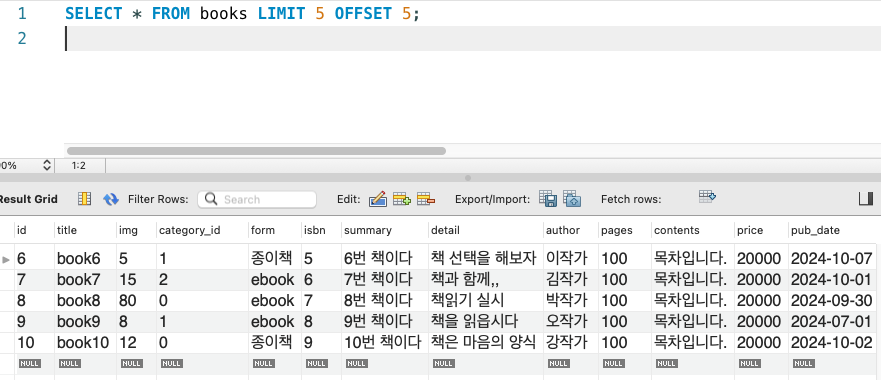The image size is (881, 380).
Task: Click the NULL cell under the pub_date column
Action: [x=803, y=364]
